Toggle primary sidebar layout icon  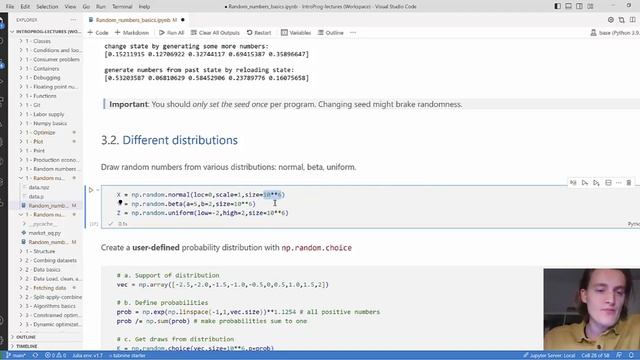click(x=558, y=6)
